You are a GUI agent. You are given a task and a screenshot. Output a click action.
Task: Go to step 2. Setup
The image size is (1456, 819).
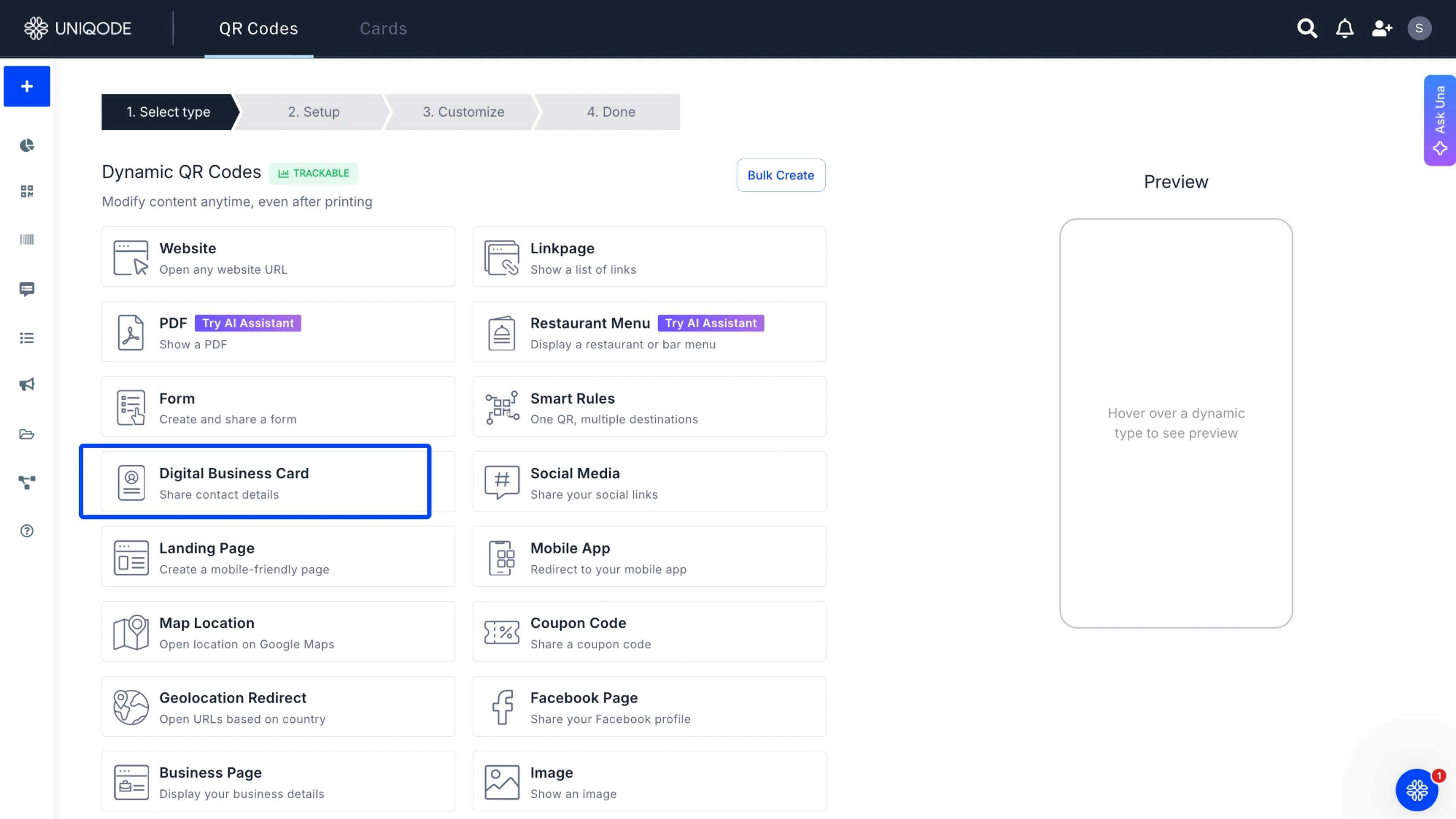pyautogui.click(x=314, y=112)
